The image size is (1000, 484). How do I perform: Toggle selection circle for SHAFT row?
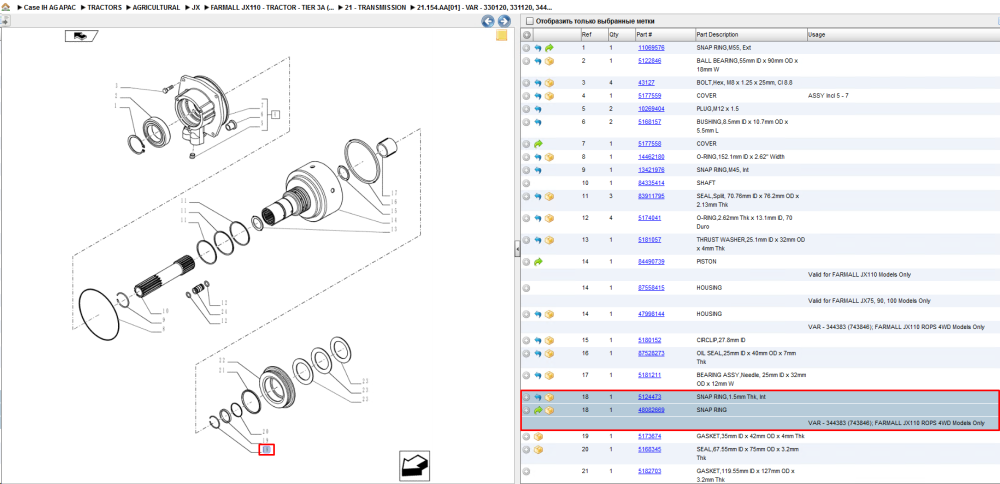[526, 183]
